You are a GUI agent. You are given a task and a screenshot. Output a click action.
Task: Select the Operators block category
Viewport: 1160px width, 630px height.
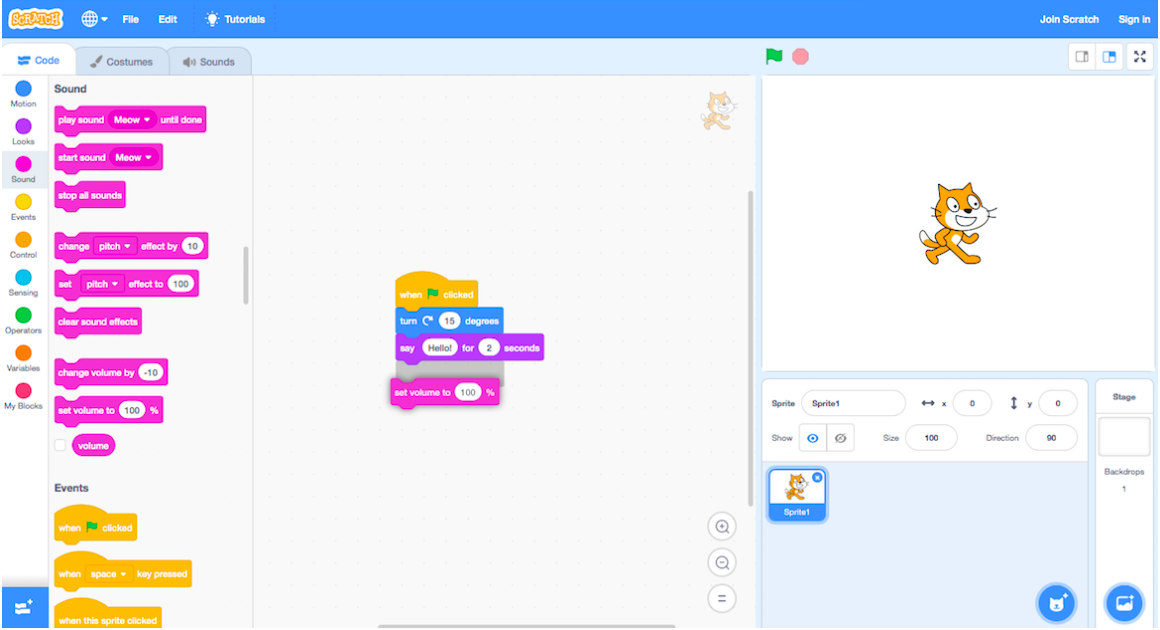tap(24, 320)
